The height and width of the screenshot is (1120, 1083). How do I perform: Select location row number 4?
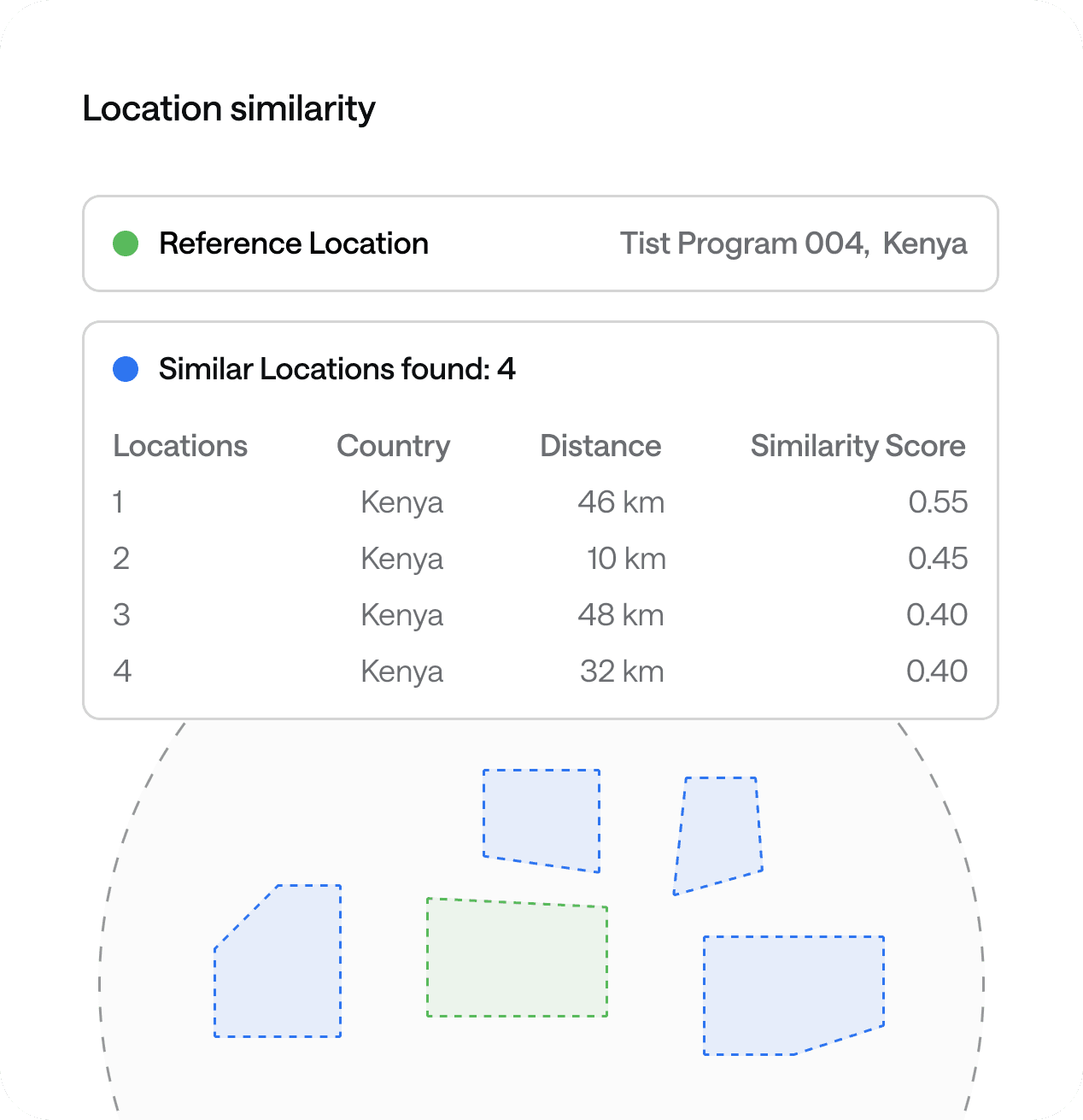pyautogui.click(x=122, y=671)
